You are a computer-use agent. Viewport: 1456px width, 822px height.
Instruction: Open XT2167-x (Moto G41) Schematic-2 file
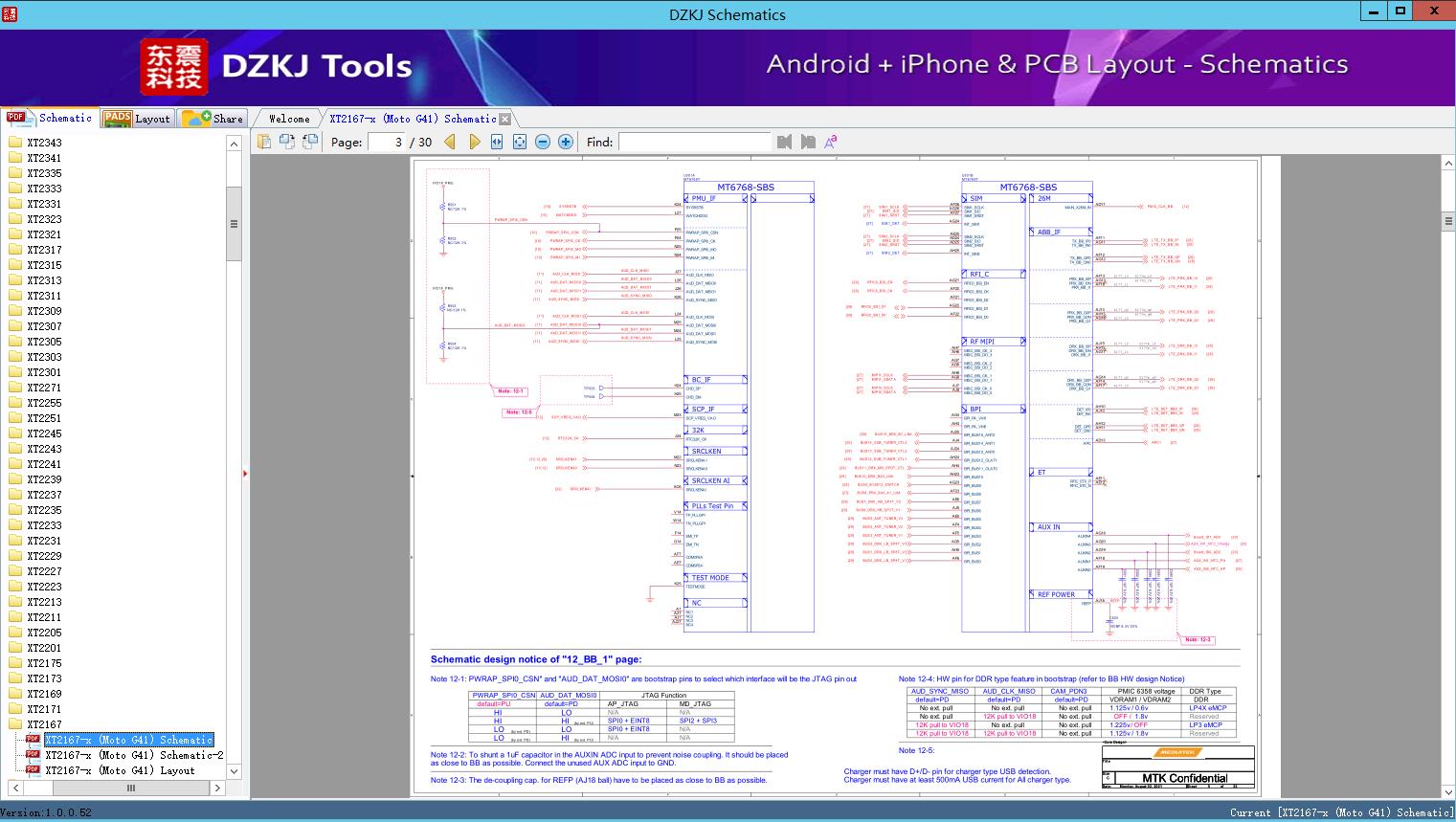134,755
